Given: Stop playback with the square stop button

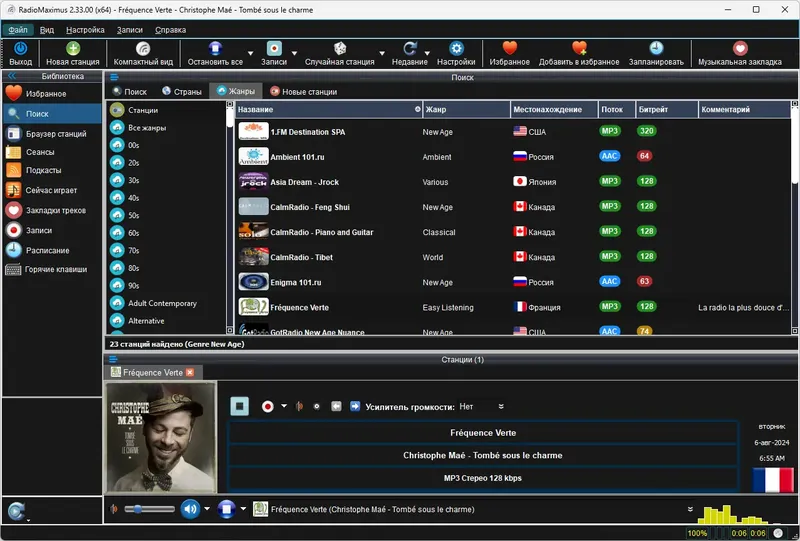Looking at the screenshot, I should point(239,406).
